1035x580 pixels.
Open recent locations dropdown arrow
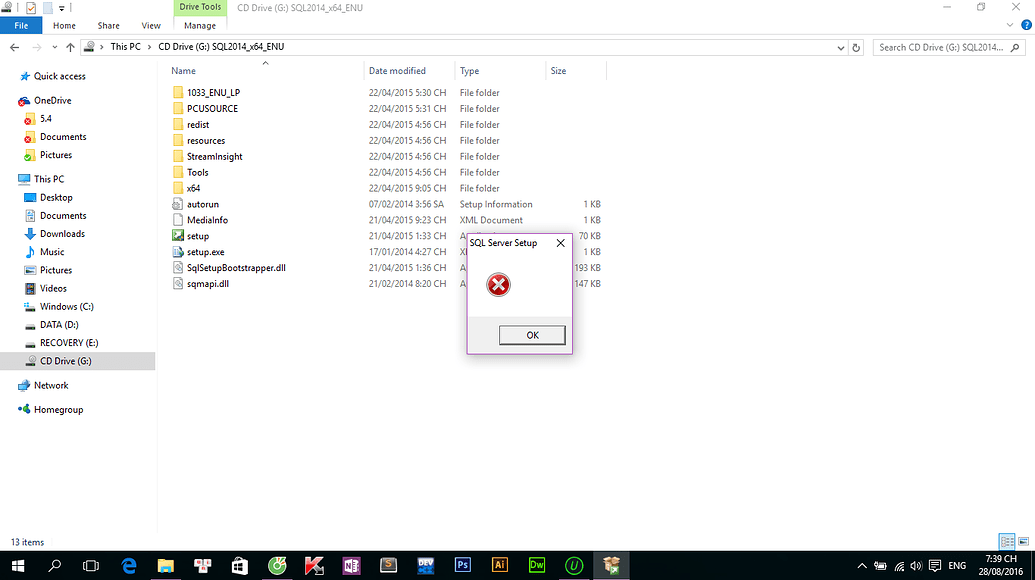tap(54, 47)
